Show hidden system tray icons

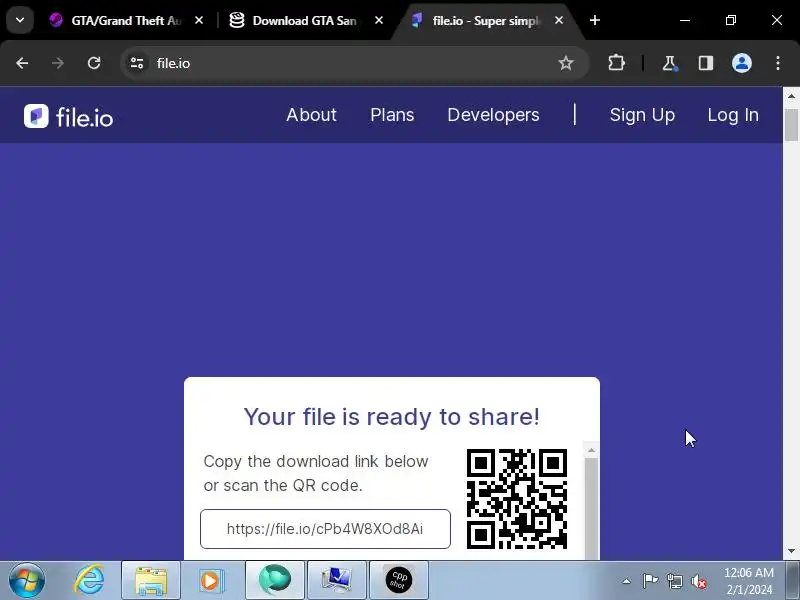627,581
